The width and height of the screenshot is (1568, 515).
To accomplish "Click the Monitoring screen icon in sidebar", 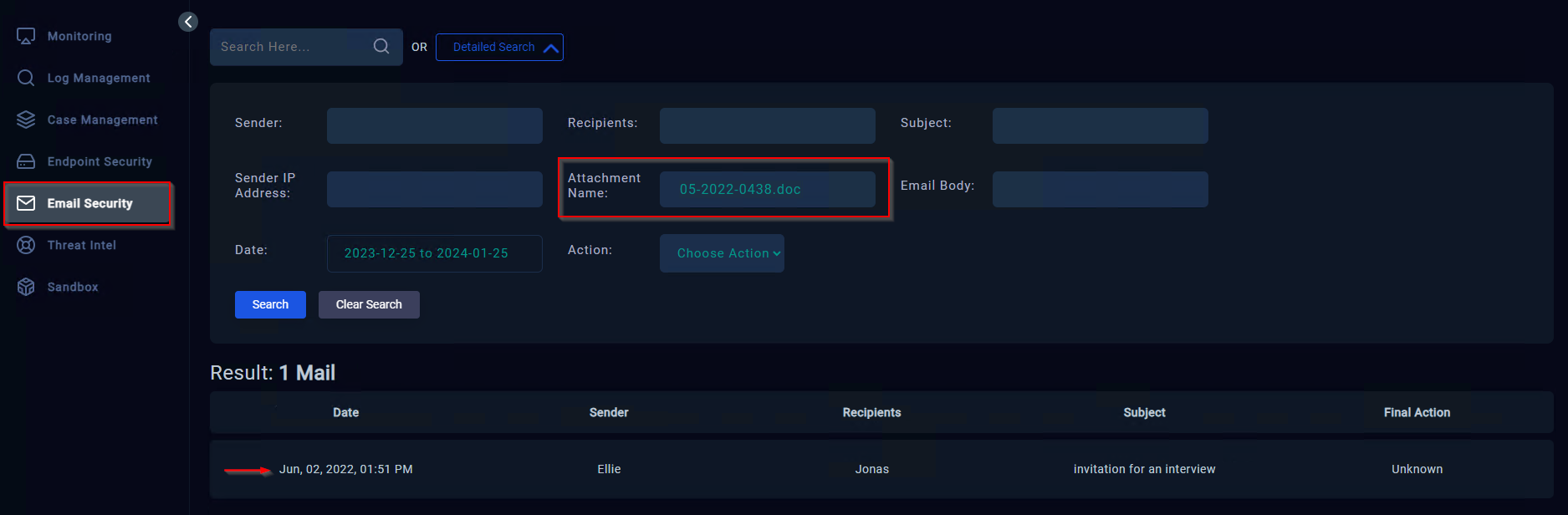I will click(26, 36).
